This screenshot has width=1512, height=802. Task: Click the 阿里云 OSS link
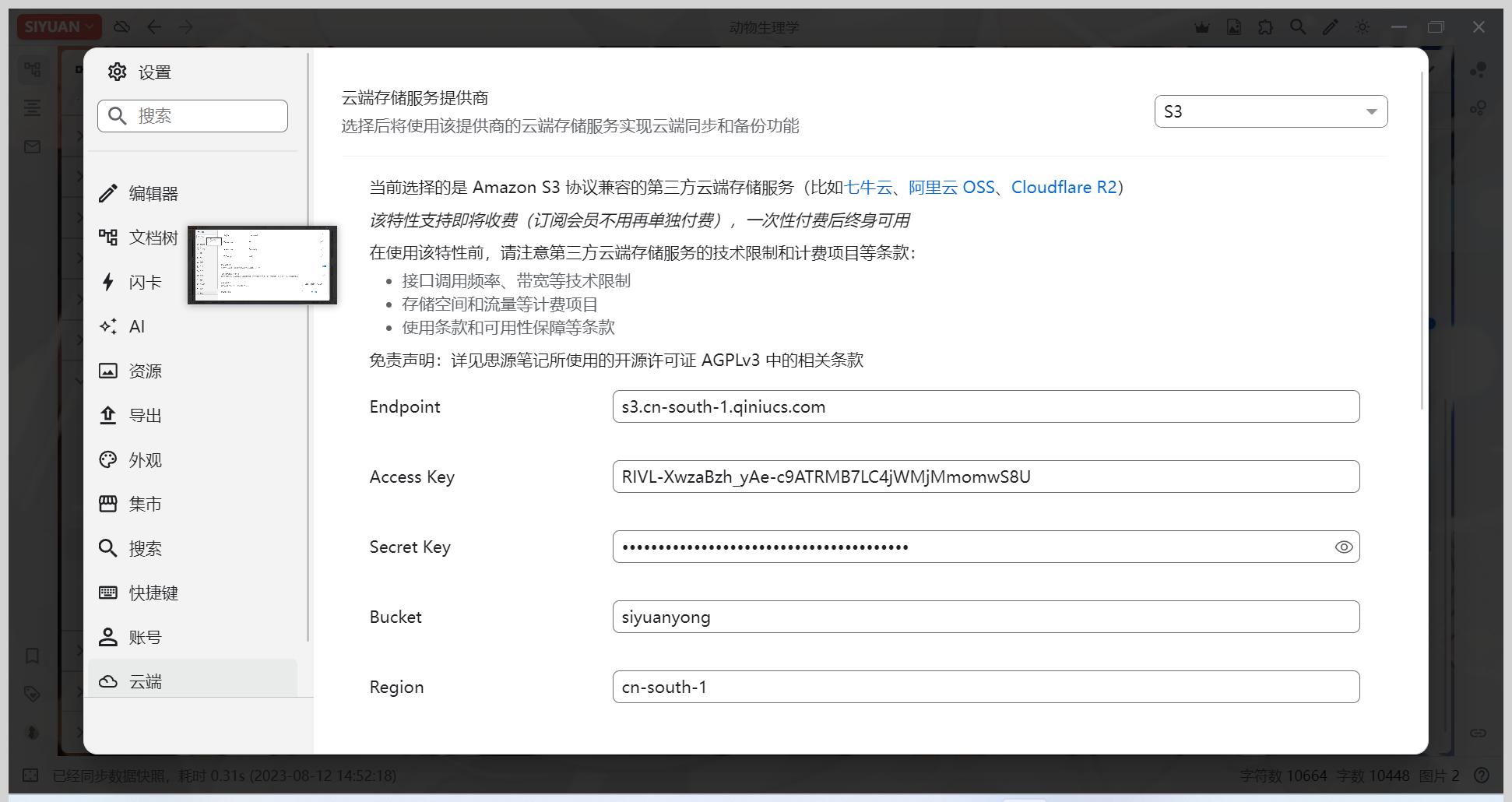[x=950, y=187]
